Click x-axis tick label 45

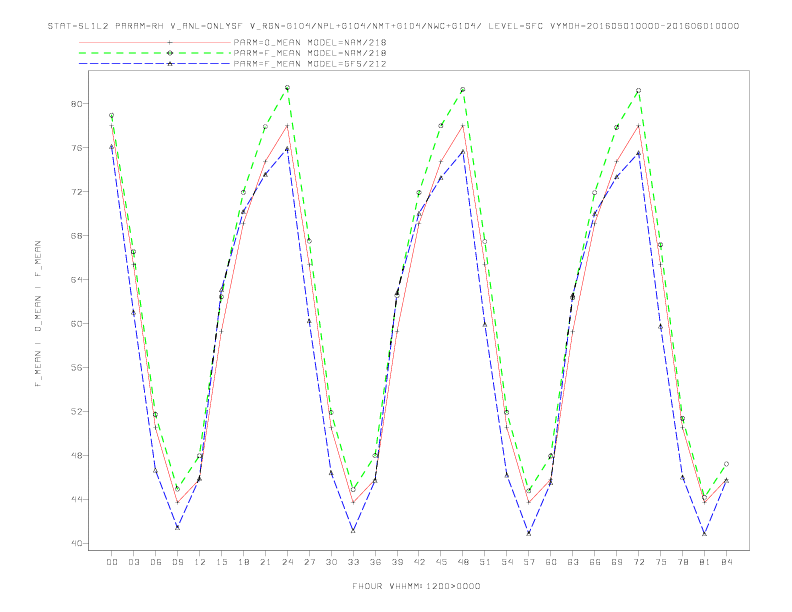pos(441,562)
